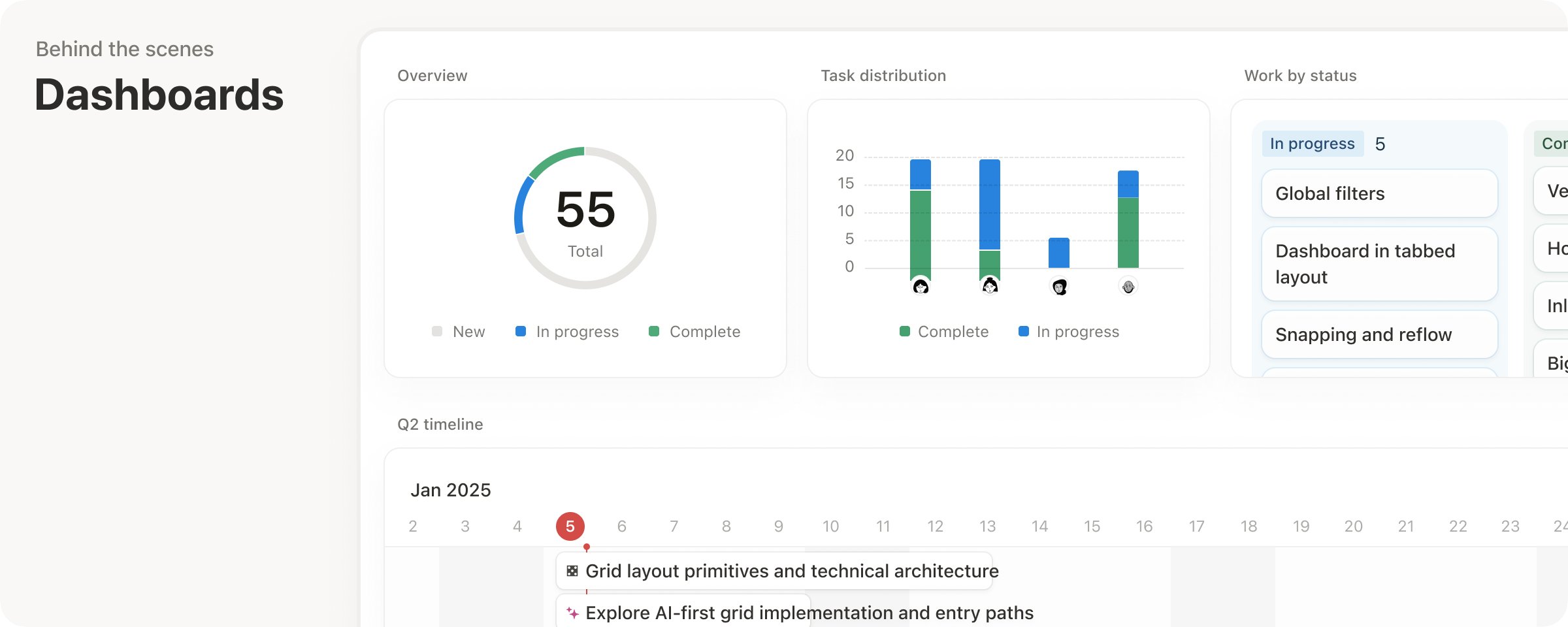Click the 20 label on the chart axis
Screen dimensions: 1568x627
tap(845, 155)
